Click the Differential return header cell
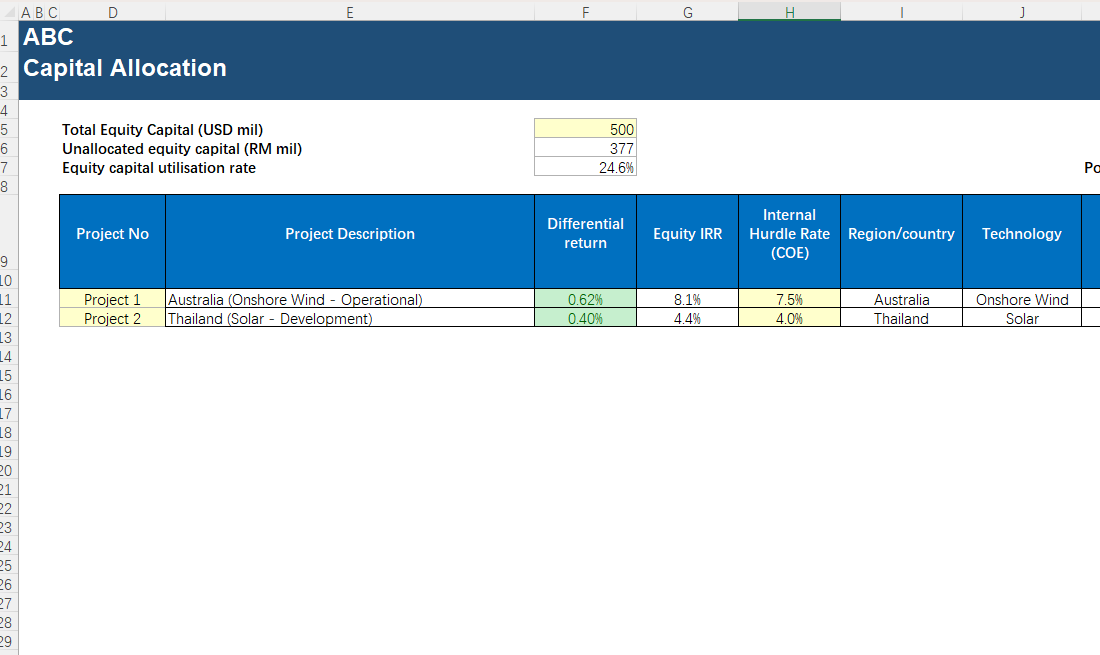Image resolution: width=1100 pixels, height=655 pixels. point(585,233)
